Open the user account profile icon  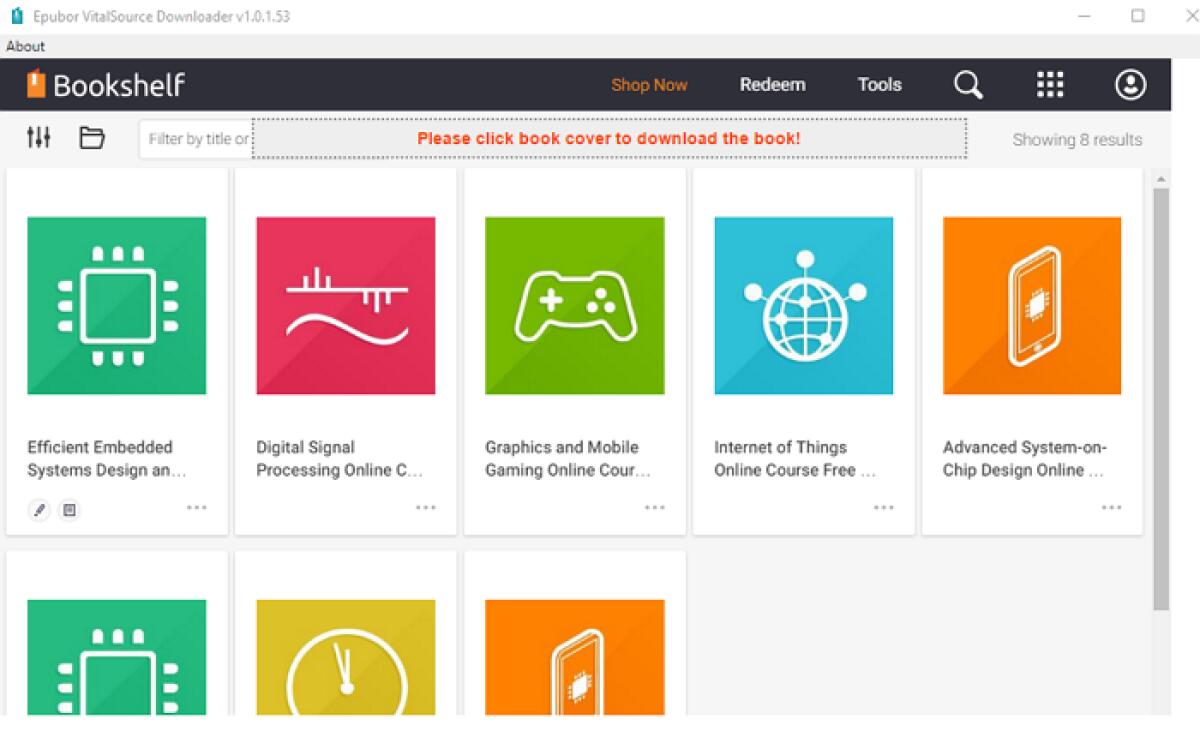[1130, 85]
